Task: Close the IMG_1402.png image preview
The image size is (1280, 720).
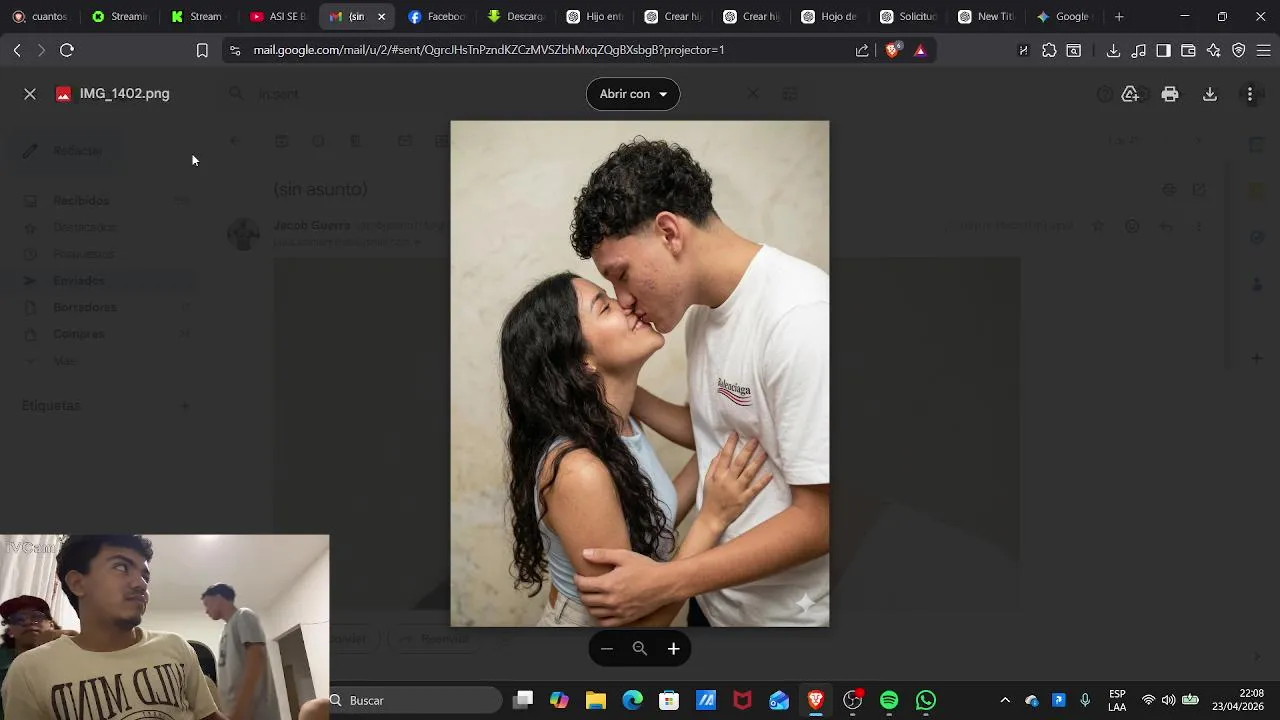Action: [x=30, y=94]
